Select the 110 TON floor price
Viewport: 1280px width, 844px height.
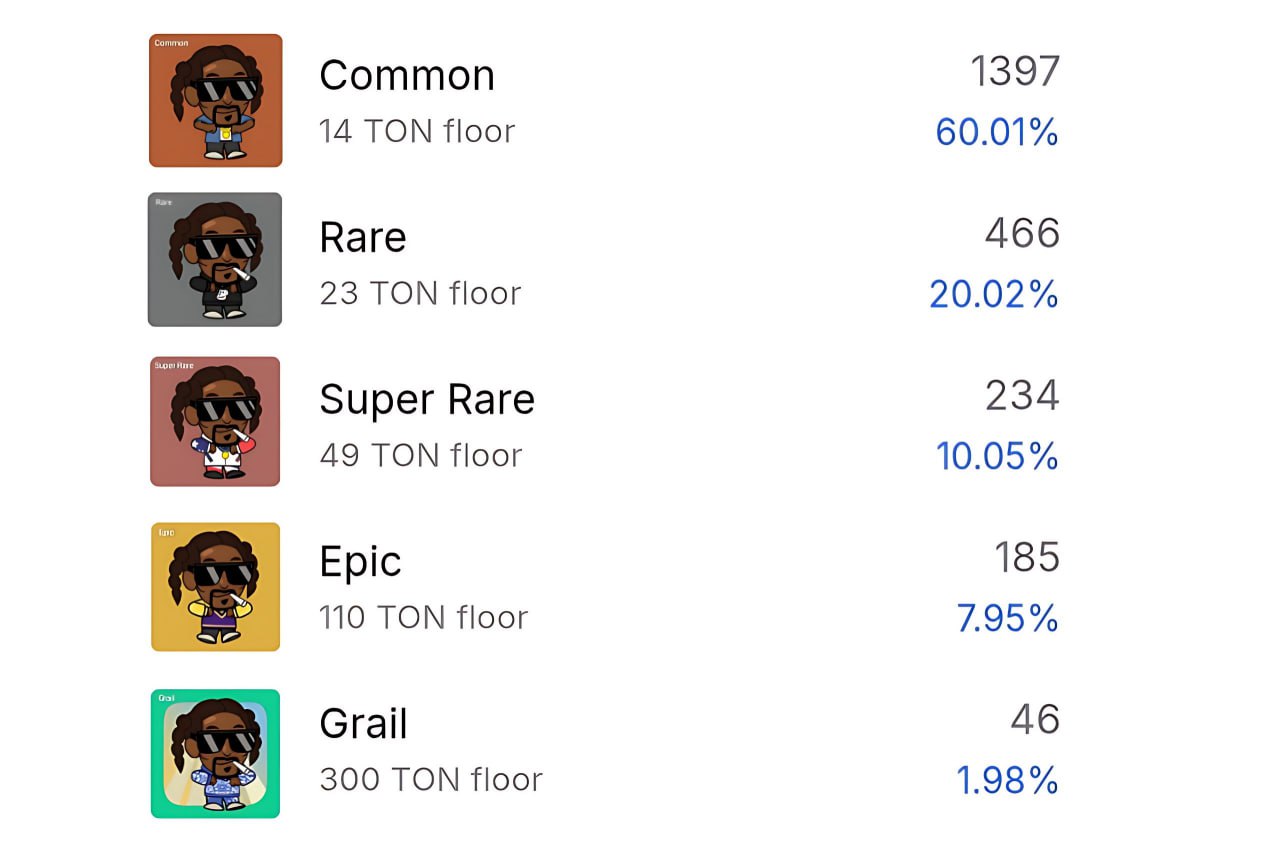pos(423,617)
